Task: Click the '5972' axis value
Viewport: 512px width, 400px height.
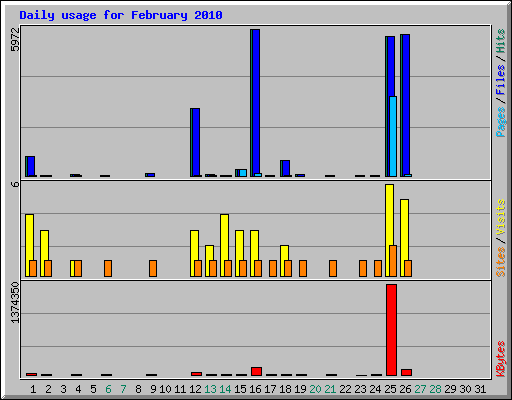Action: [15, 40]
